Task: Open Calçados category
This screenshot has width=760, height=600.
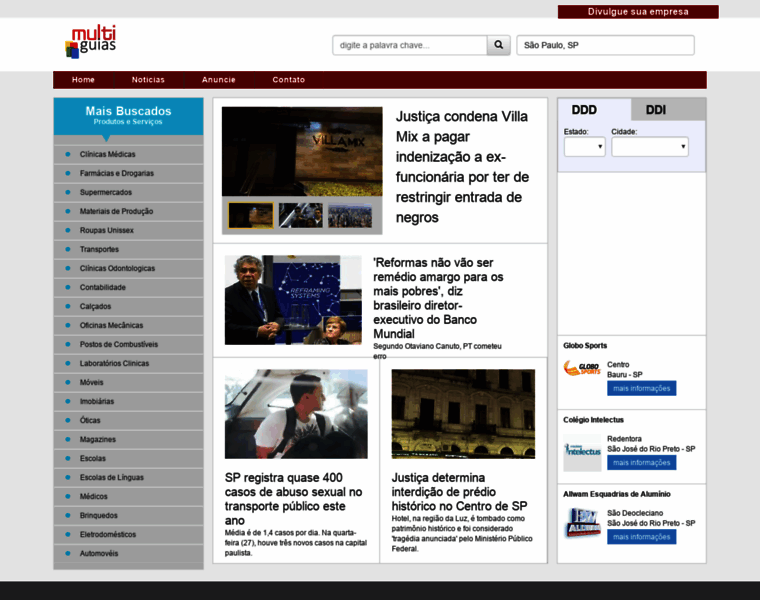Action: point(128,306)
